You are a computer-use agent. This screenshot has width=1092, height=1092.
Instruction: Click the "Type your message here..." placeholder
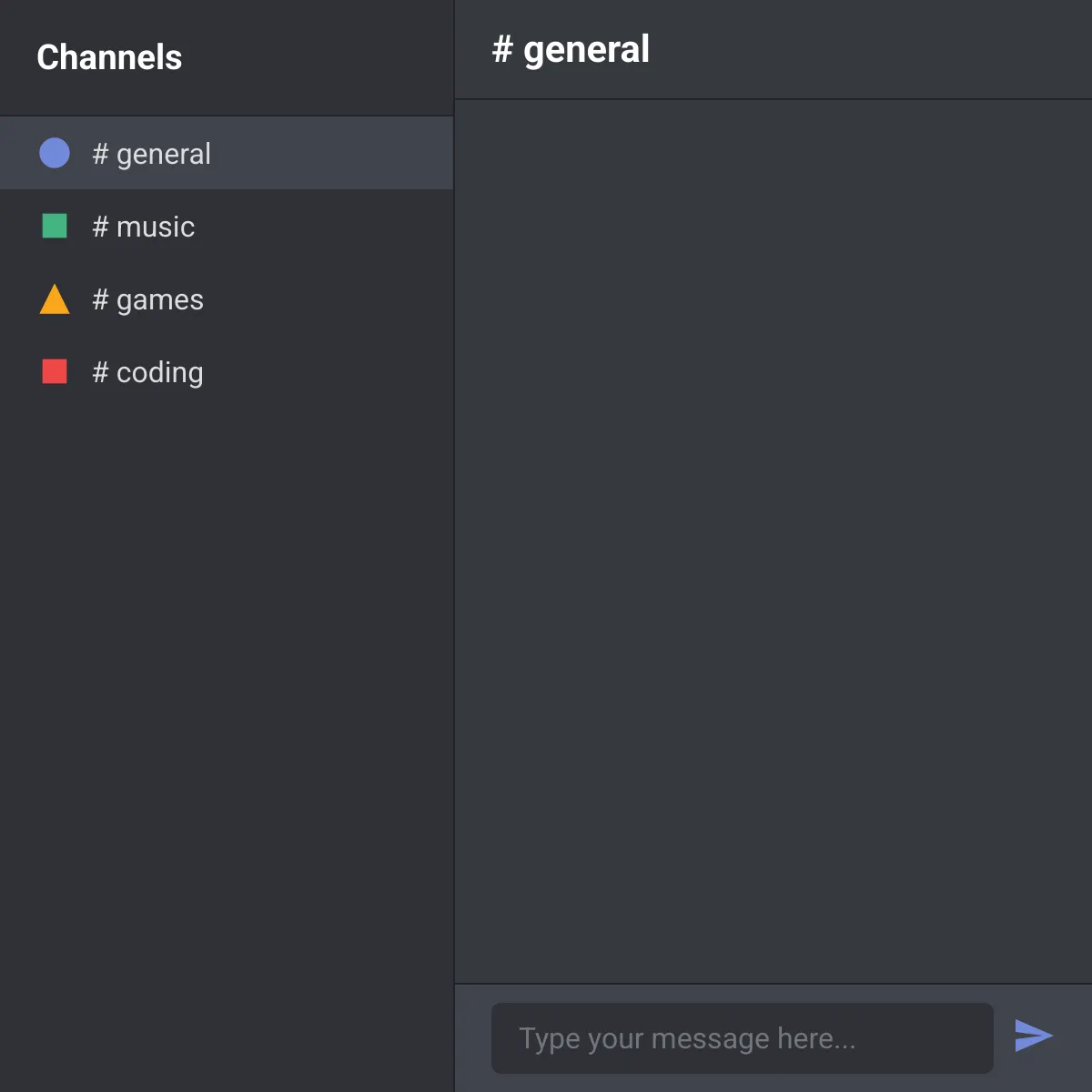[x=687, y=1038]
